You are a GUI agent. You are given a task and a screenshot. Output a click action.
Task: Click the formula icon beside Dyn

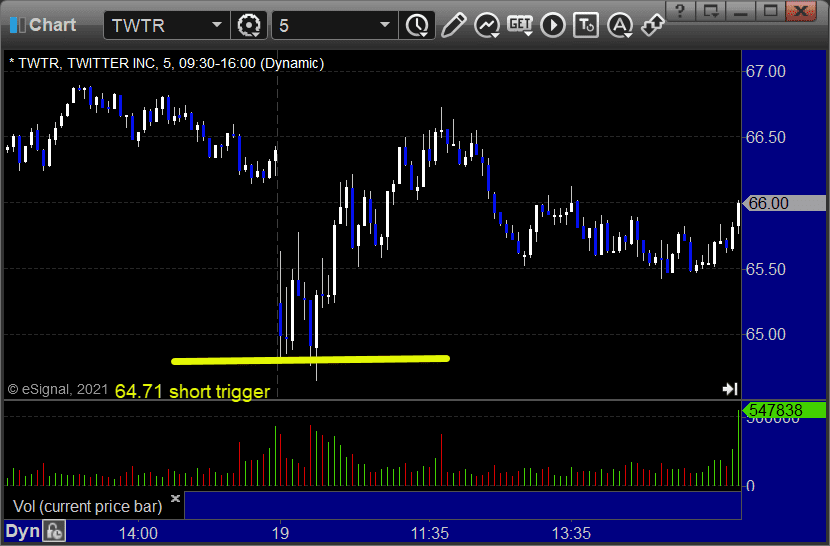click(55, 531)
